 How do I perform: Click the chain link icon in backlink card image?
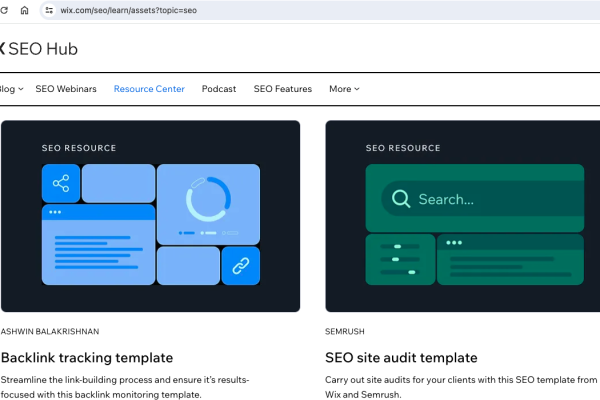pos(241,266)
